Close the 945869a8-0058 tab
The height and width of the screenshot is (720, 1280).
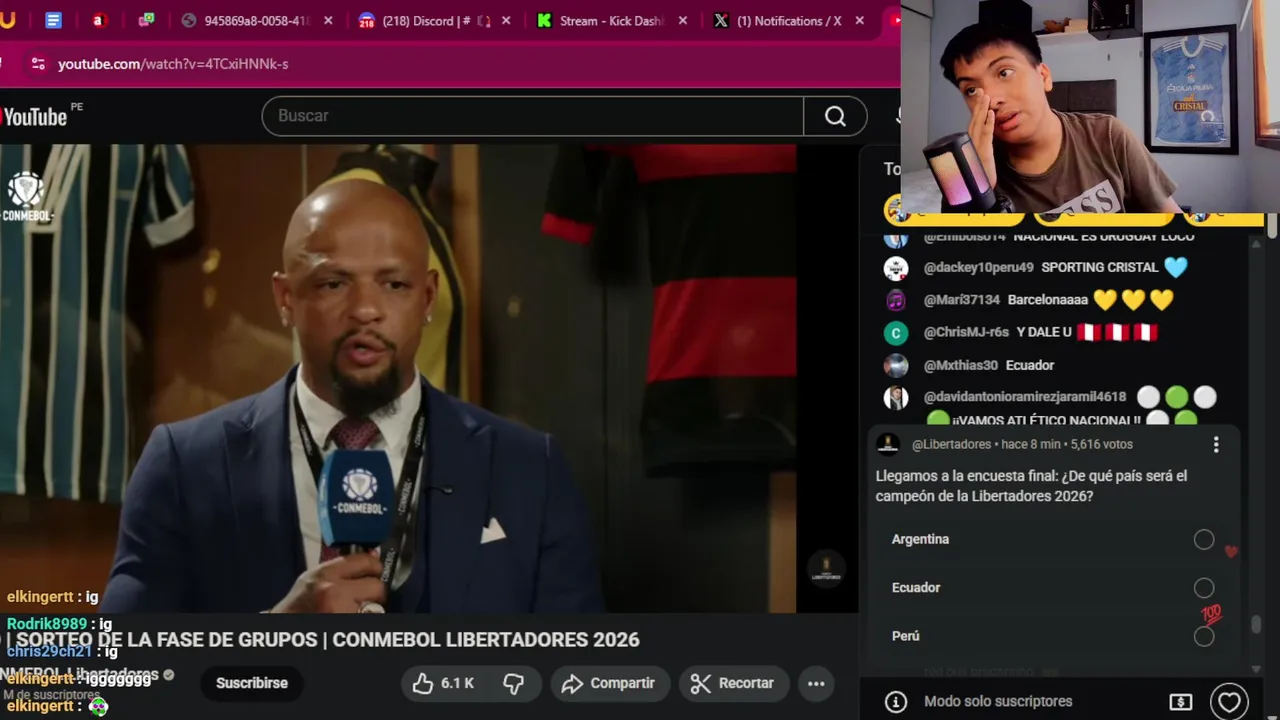click(328, 20)
